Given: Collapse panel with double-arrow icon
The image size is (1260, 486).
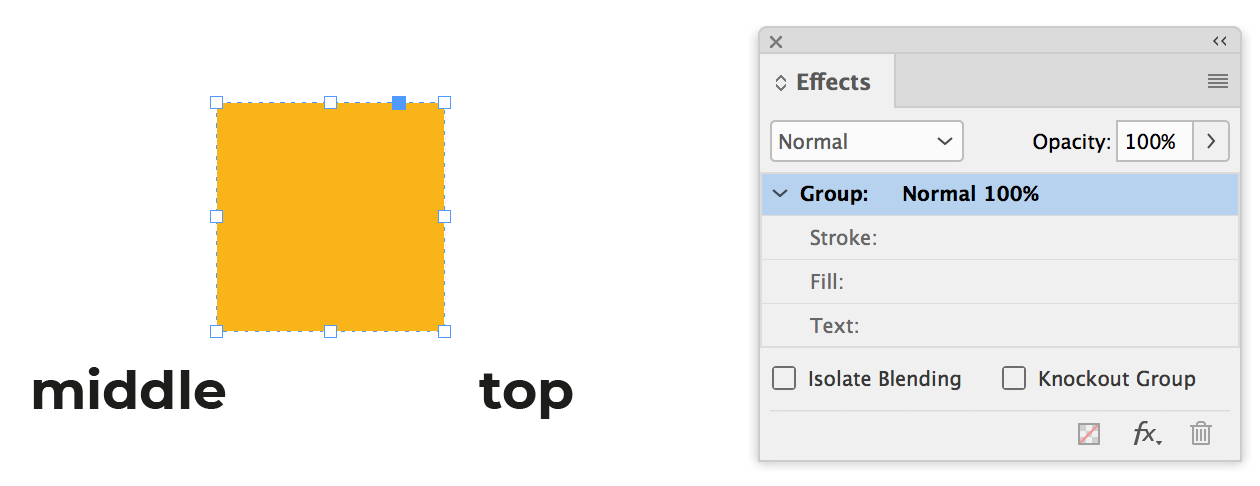Looking at the screenshot, I should point(1219,41).
